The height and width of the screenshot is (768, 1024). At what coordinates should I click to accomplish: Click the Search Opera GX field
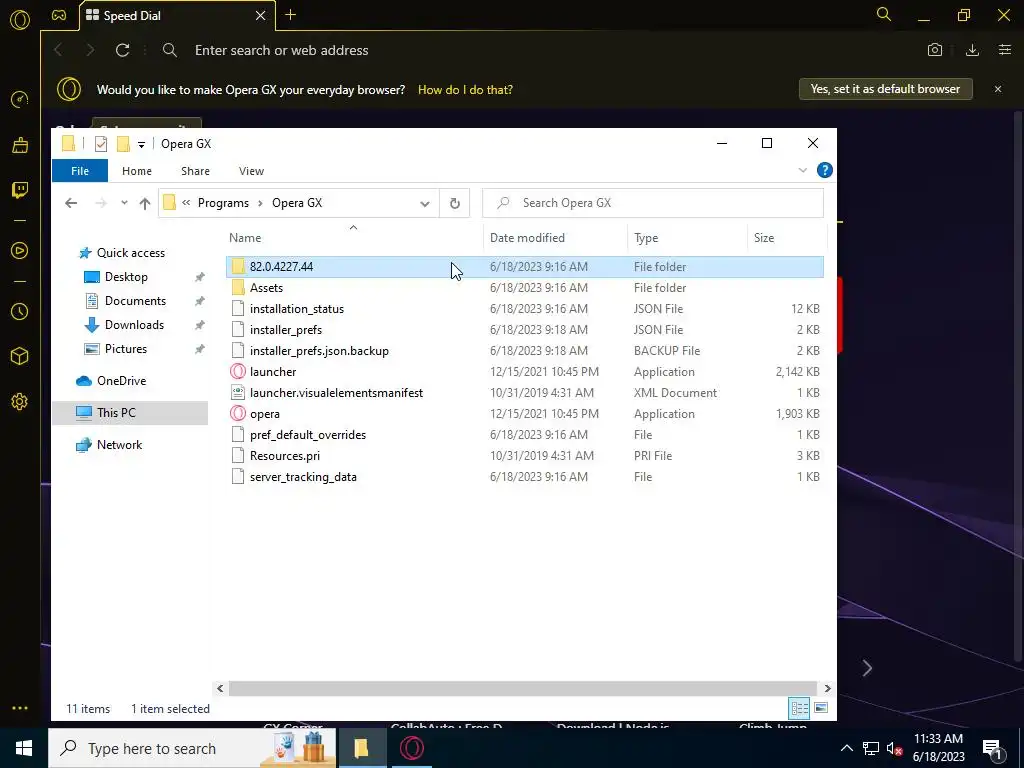pos(653,203)
